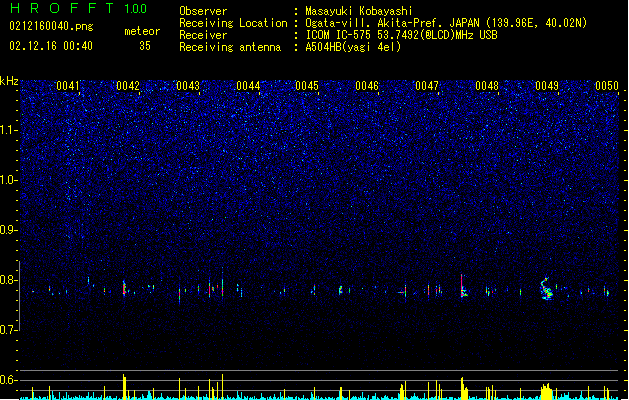The height and width of the screenshot is (400, 629).
Task: Click the red meteor echo below 0042
Action: (124, 288)
